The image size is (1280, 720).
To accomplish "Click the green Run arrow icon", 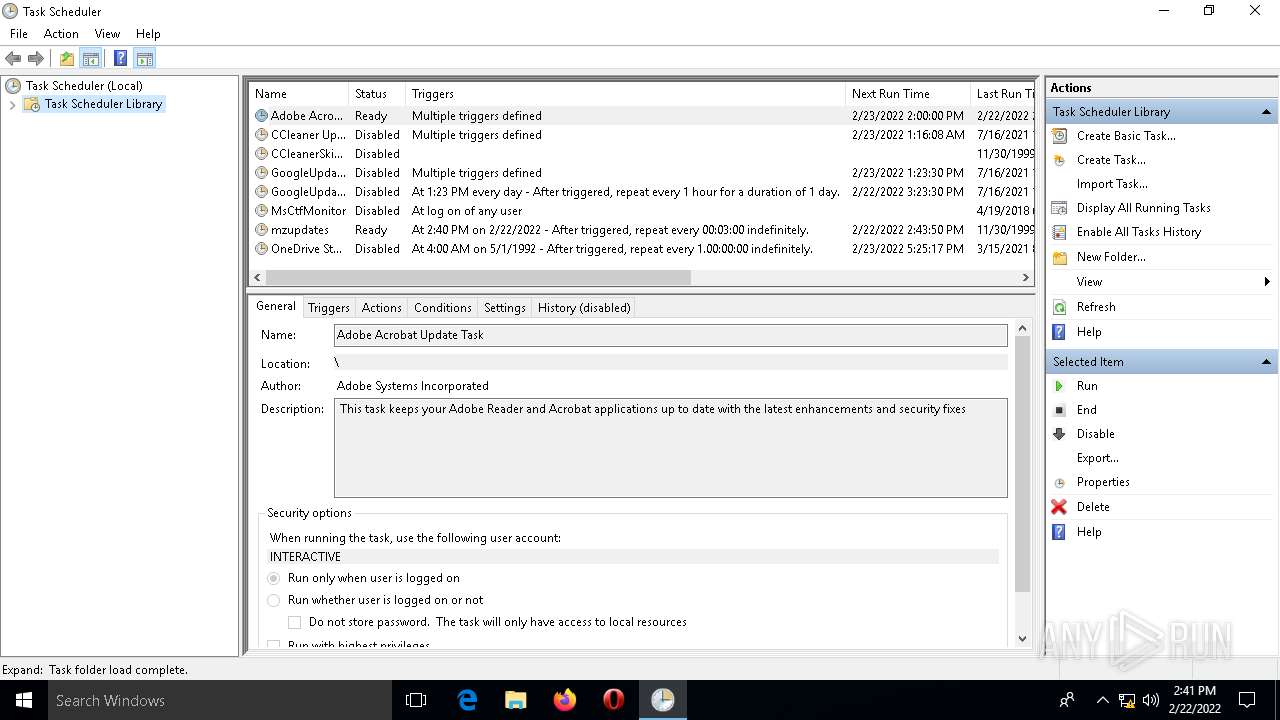I will point(1060,386).
